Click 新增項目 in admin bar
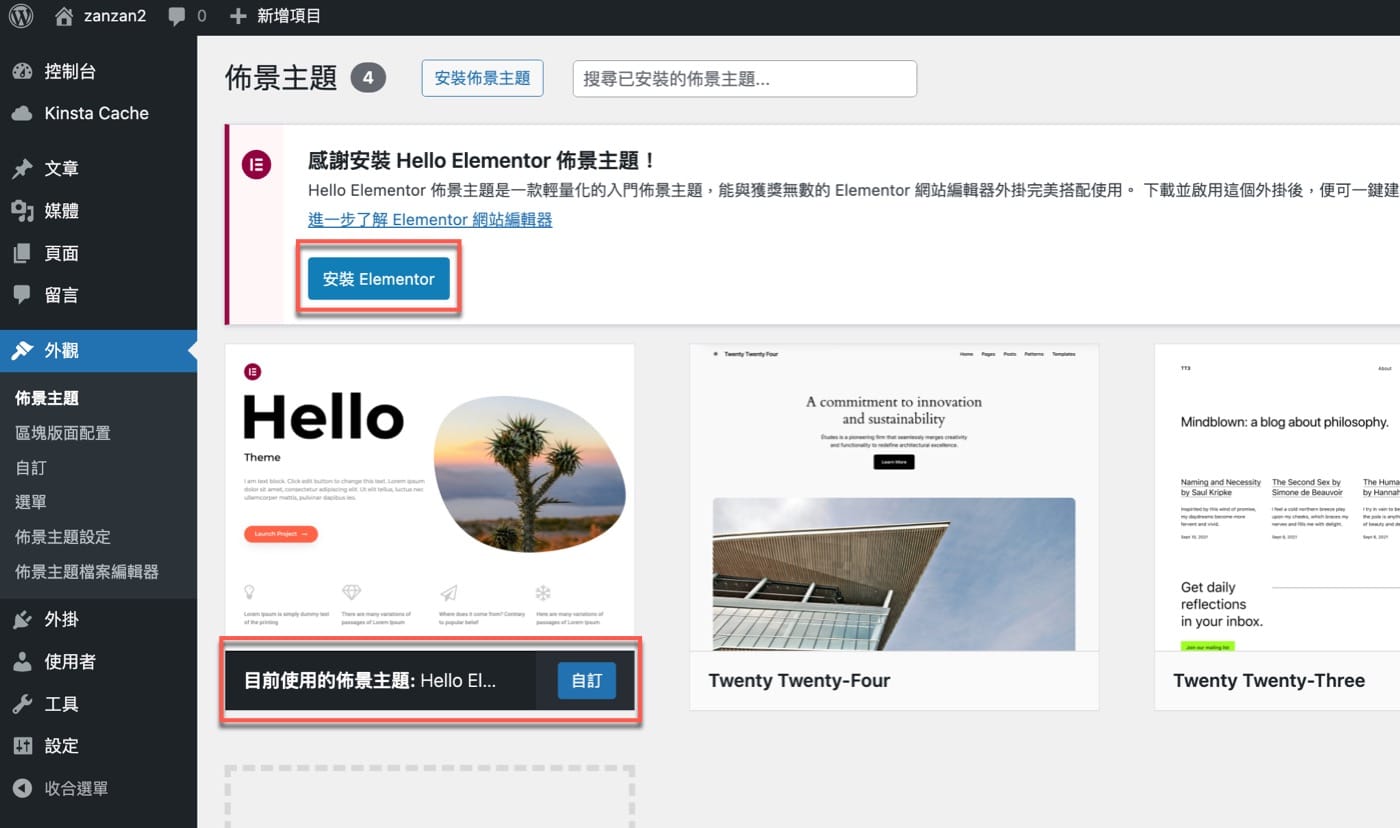 pos(289,16)
